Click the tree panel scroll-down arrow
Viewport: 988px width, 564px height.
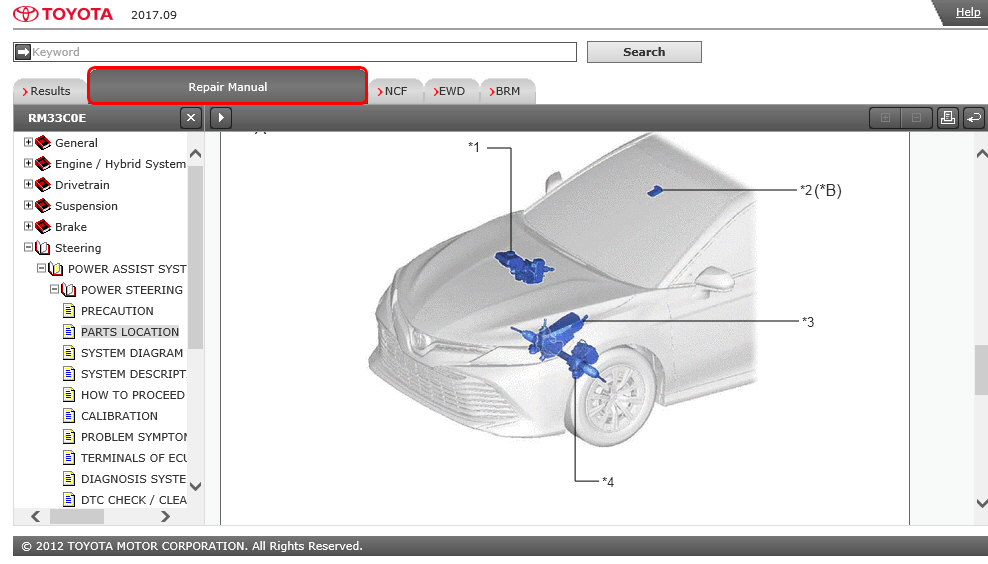pyautogui.click(x=195, y=486)
